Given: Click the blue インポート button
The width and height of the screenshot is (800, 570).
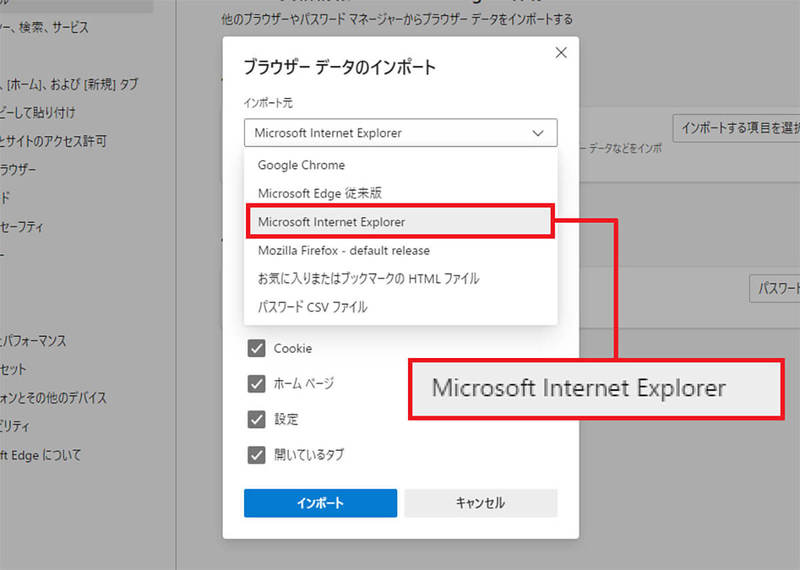Looking at the screenshot, I should click(320, 503).
